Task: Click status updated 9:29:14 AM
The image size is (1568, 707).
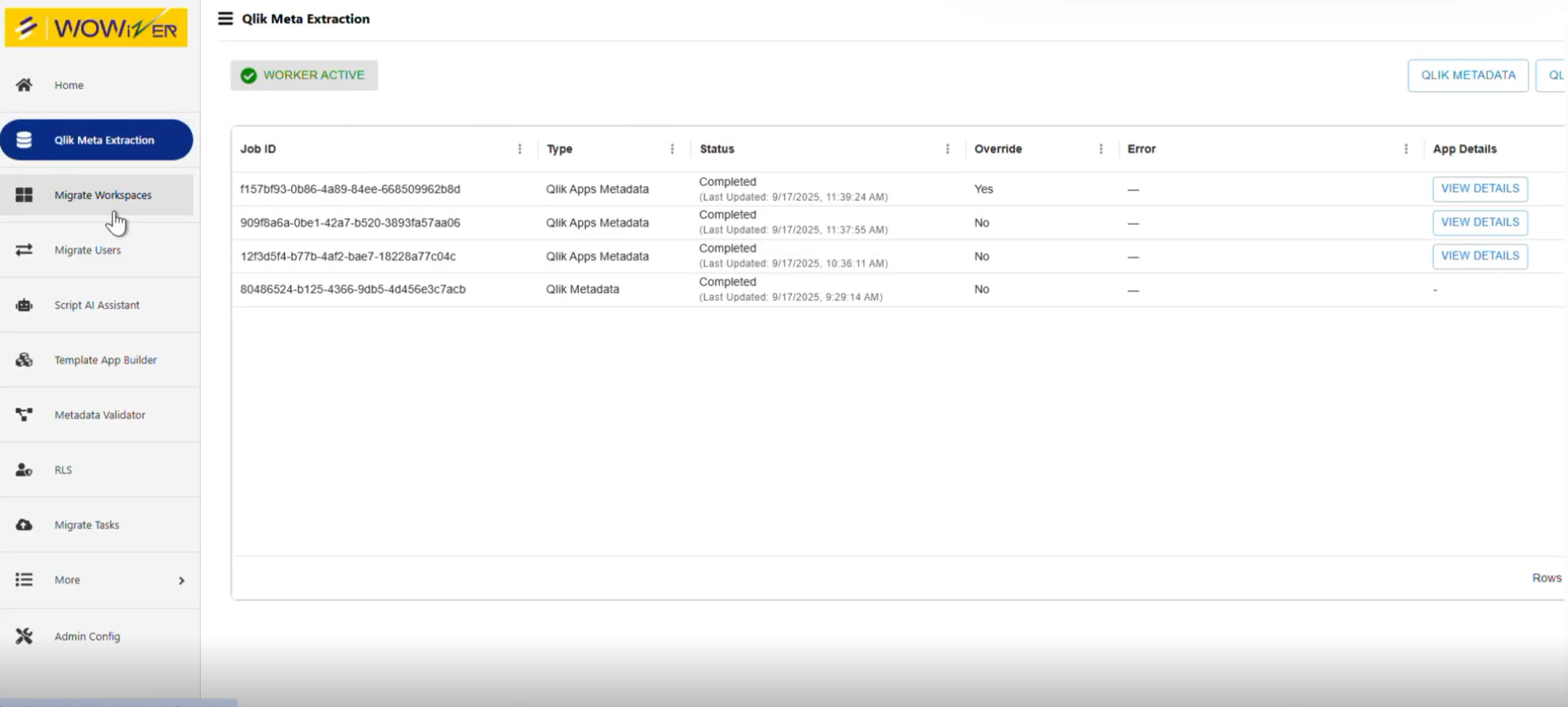Action: (x=791, y=298)
